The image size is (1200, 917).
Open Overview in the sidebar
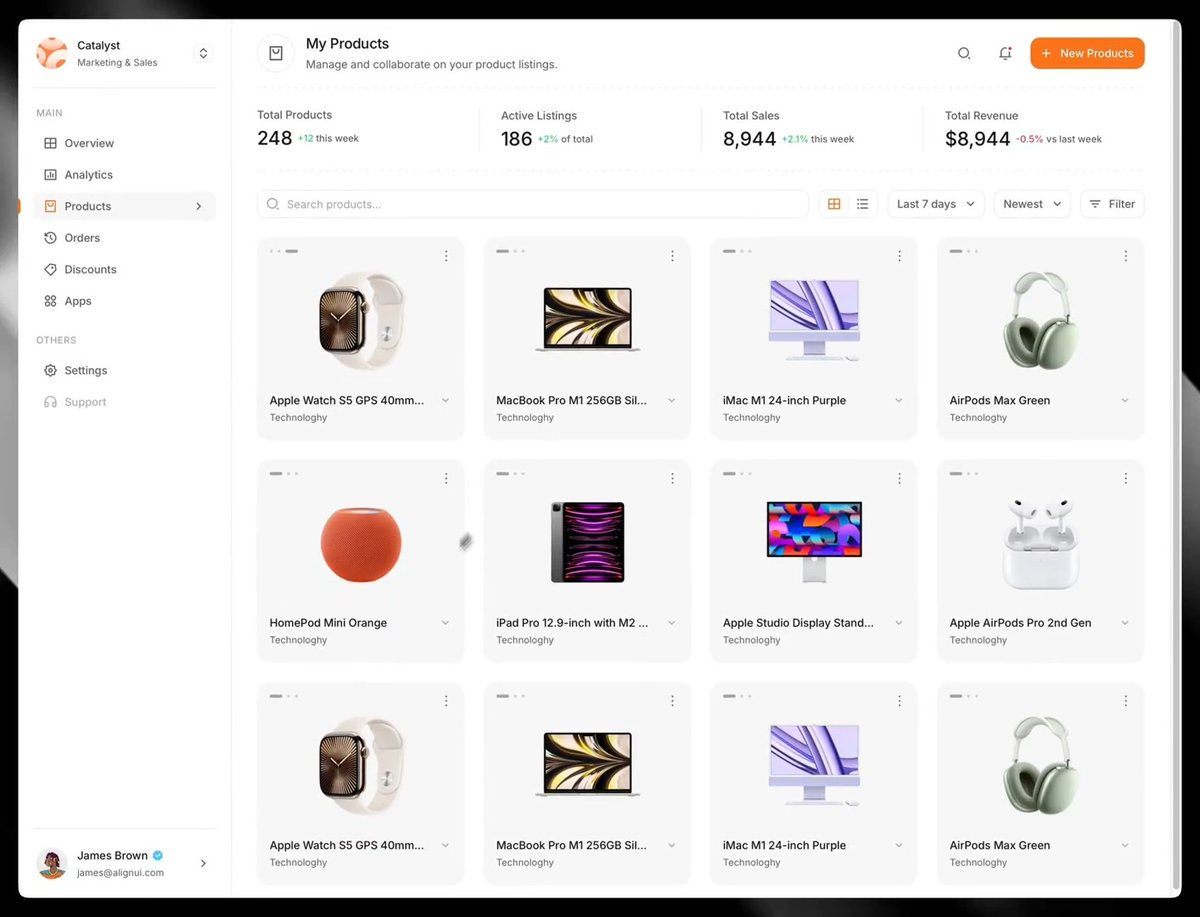[x=126, y=143]
